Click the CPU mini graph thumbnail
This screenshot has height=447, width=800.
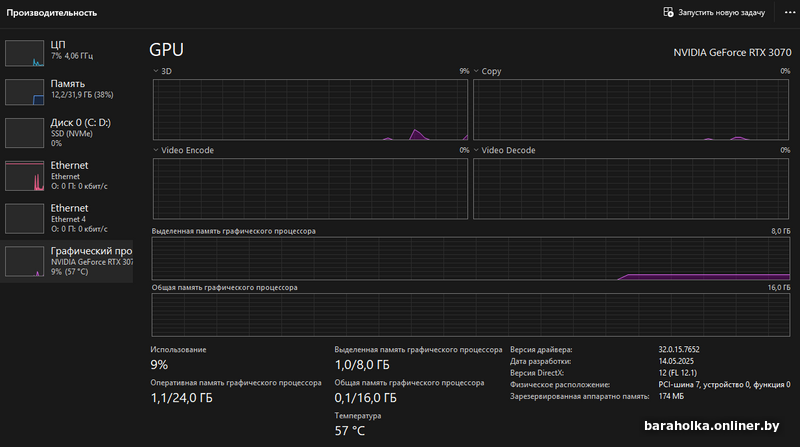[24, 53]
